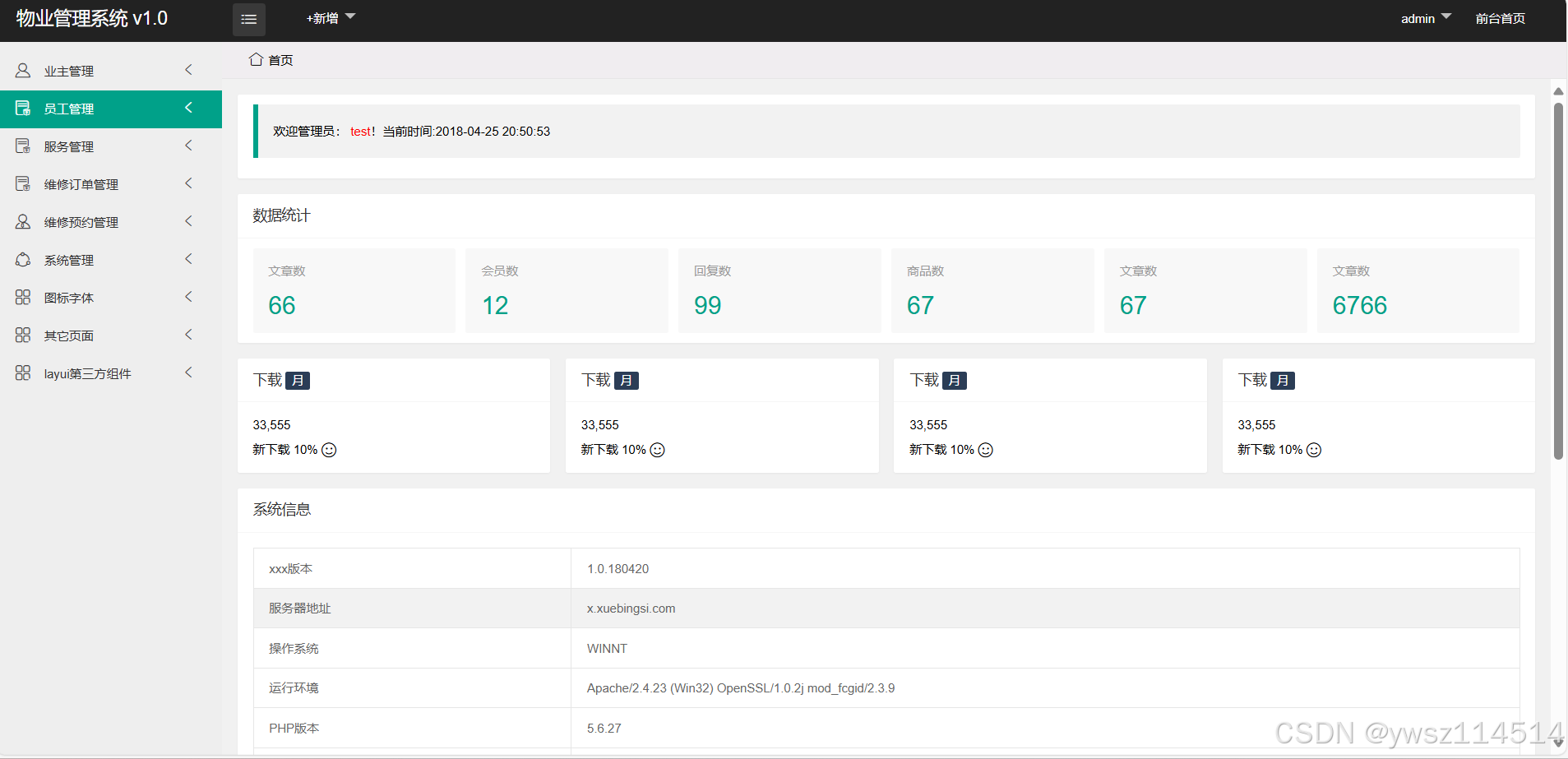This screenshot has width=1568, height=759.
Task: Click the 其它页面 grid icon
Action: (x=23, y=336)
